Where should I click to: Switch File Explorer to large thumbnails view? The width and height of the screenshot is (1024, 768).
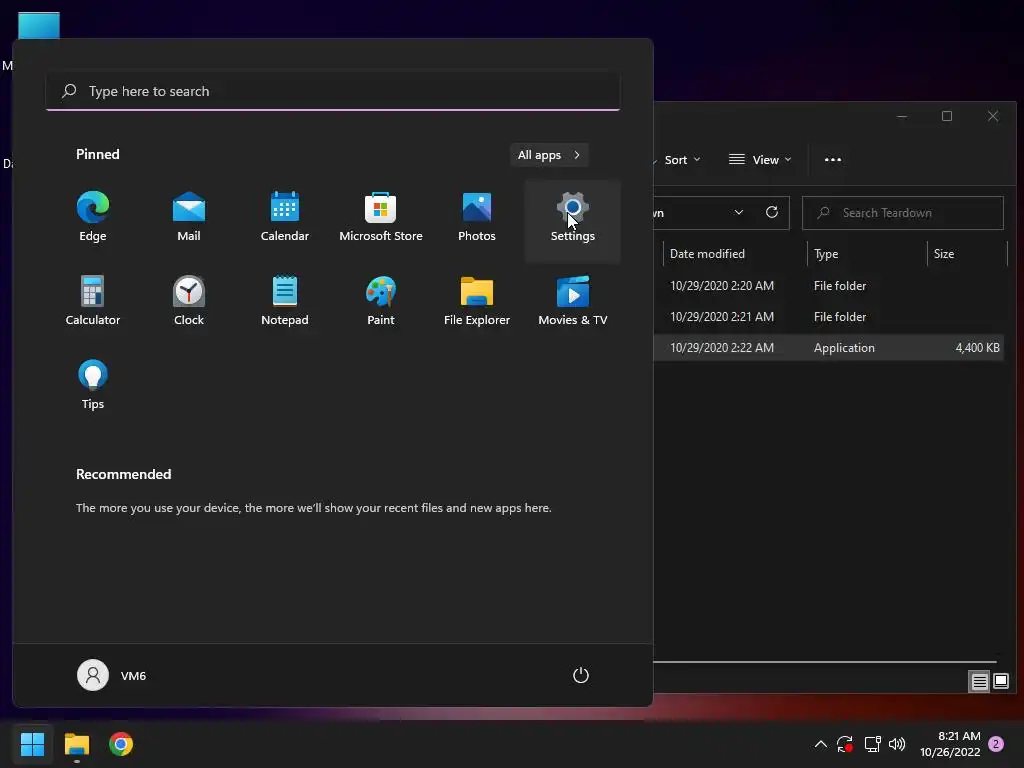click(x=1000, y=682)
